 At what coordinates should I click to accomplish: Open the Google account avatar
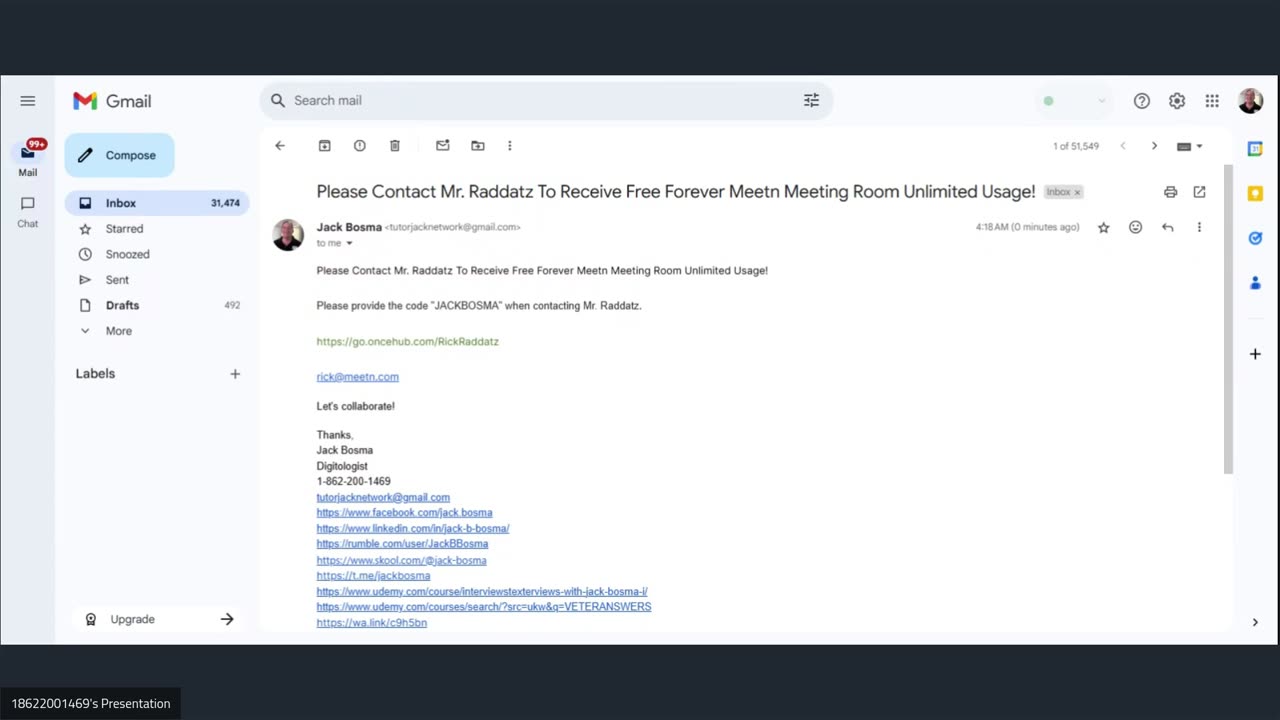(x=1250, y=101)
